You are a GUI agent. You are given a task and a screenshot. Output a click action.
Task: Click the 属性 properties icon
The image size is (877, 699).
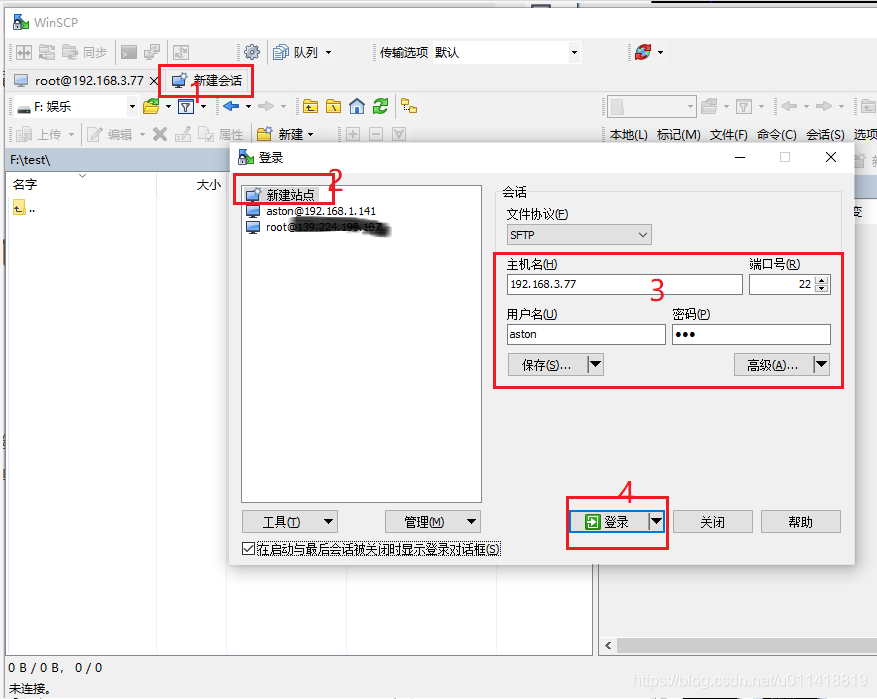click(x=206, y=134)
